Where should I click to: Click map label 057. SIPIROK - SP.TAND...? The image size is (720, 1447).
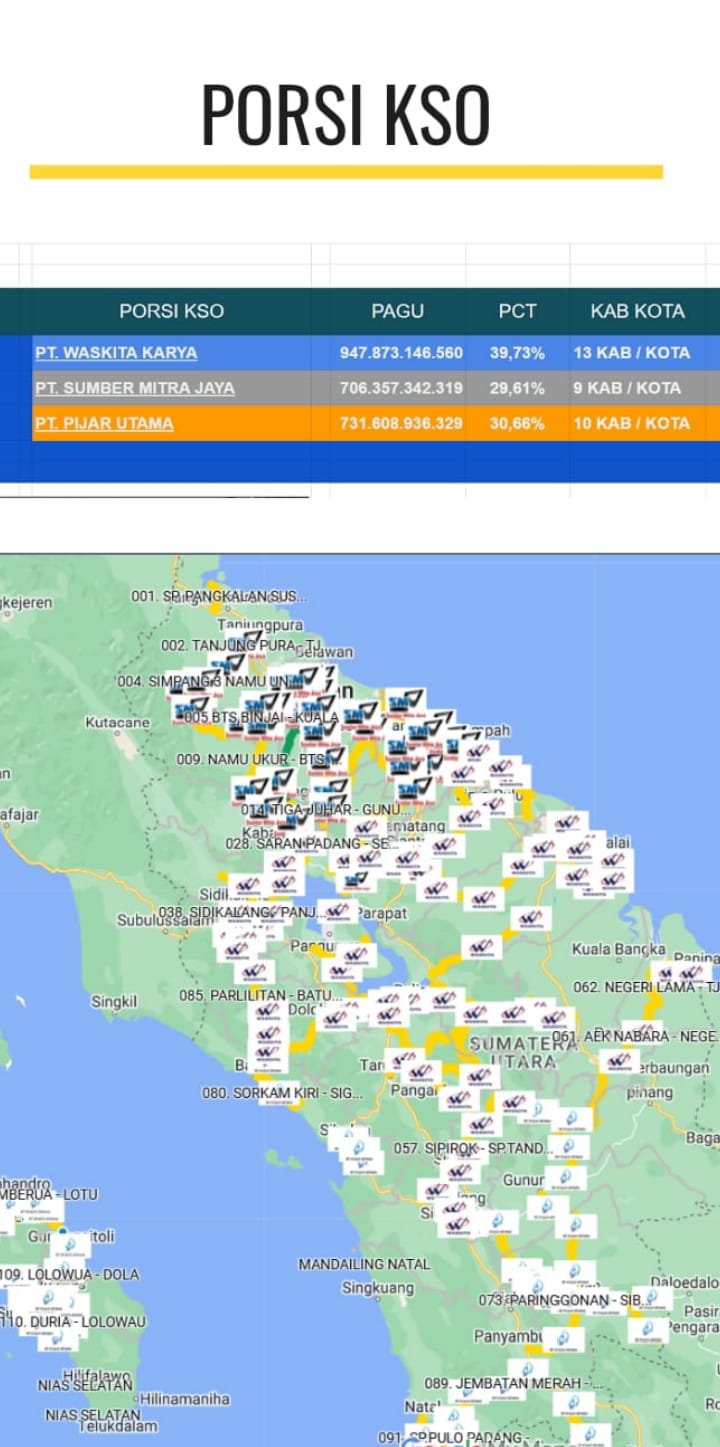pyautogui.click(x=475, y=1148)
